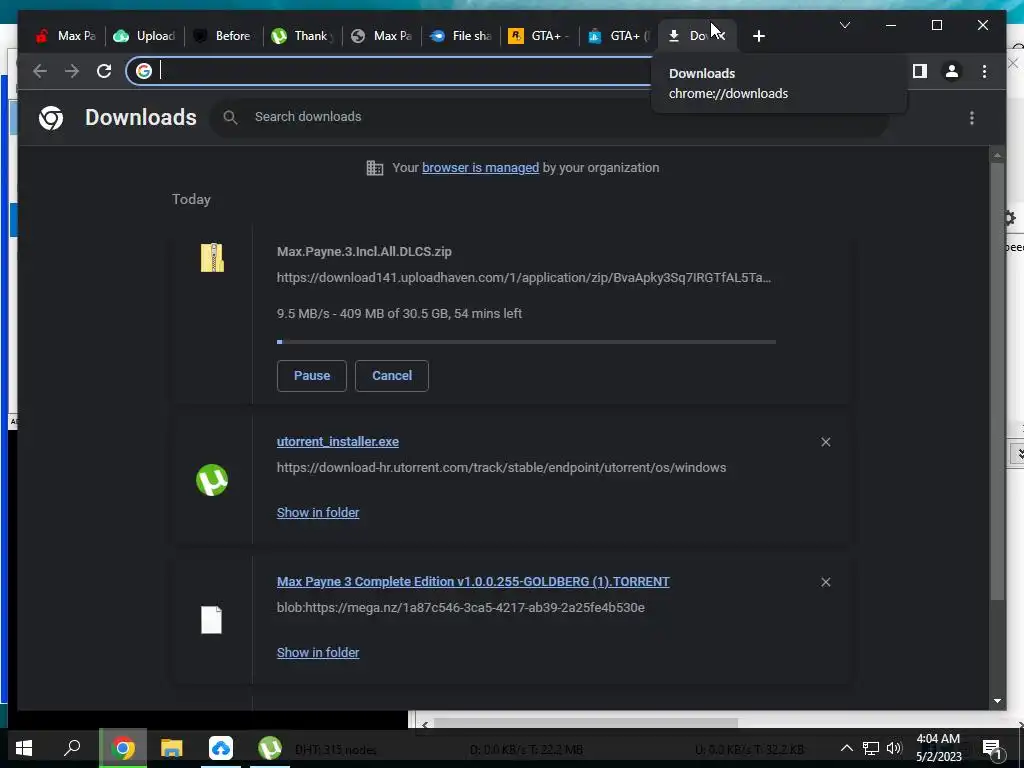The width and height of the screenshot is (1024, 768).
Task: Open the Chrome profile icon
Action: [952, 71]
